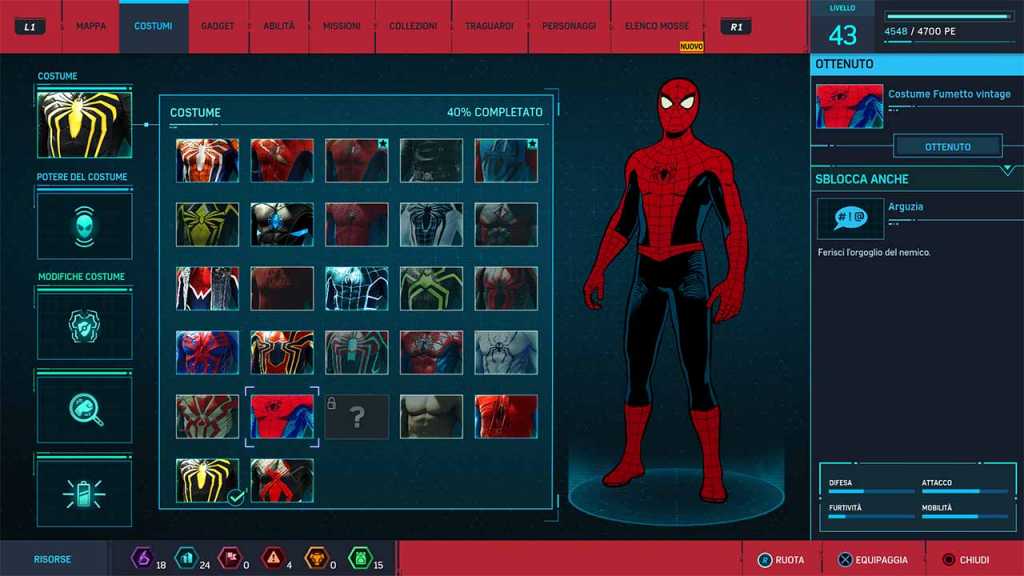Image resolution: width=1024 pixels, height=576 pixels.
Task: Click the Arguzia speech bubble icon
Action: click(850, 218)
